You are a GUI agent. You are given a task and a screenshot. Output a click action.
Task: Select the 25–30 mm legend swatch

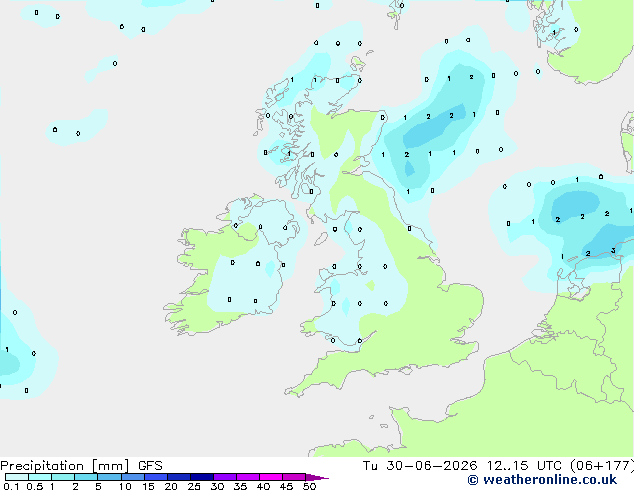pyautogui.click(x=202, y=477)
